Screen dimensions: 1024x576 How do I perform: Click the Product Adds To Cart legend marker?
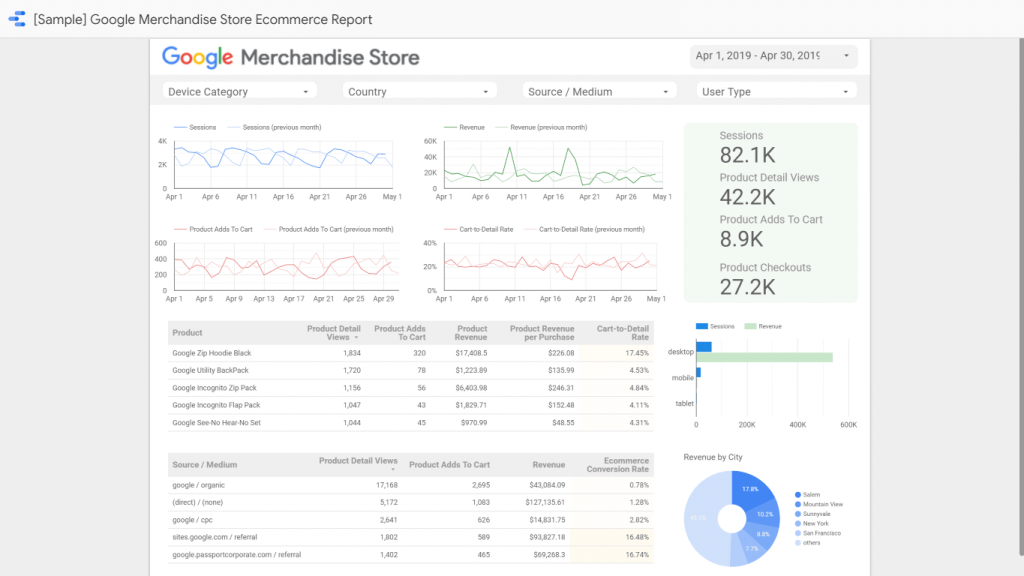pos(180,229)
